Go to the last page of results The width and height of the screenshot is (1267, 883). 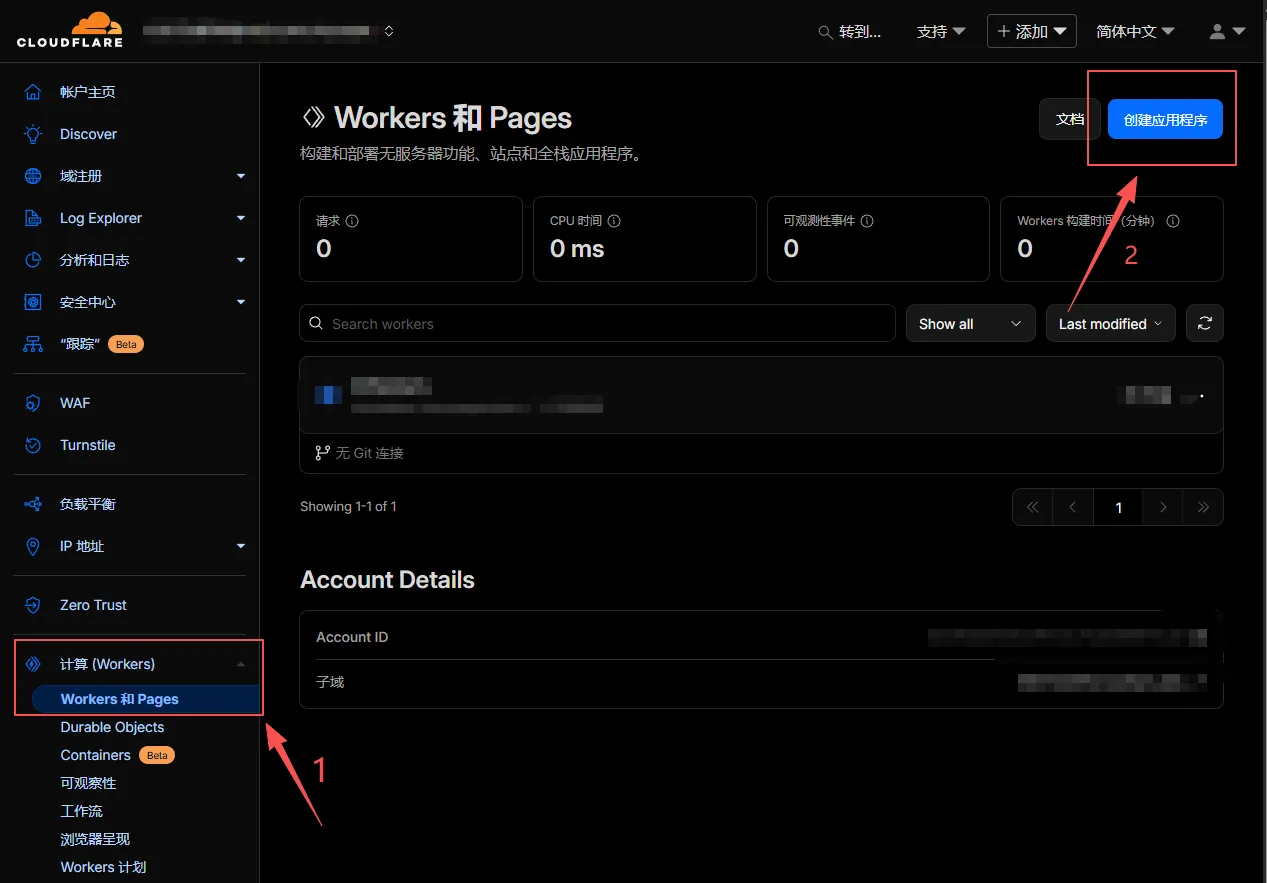[x=1203, y=507]
